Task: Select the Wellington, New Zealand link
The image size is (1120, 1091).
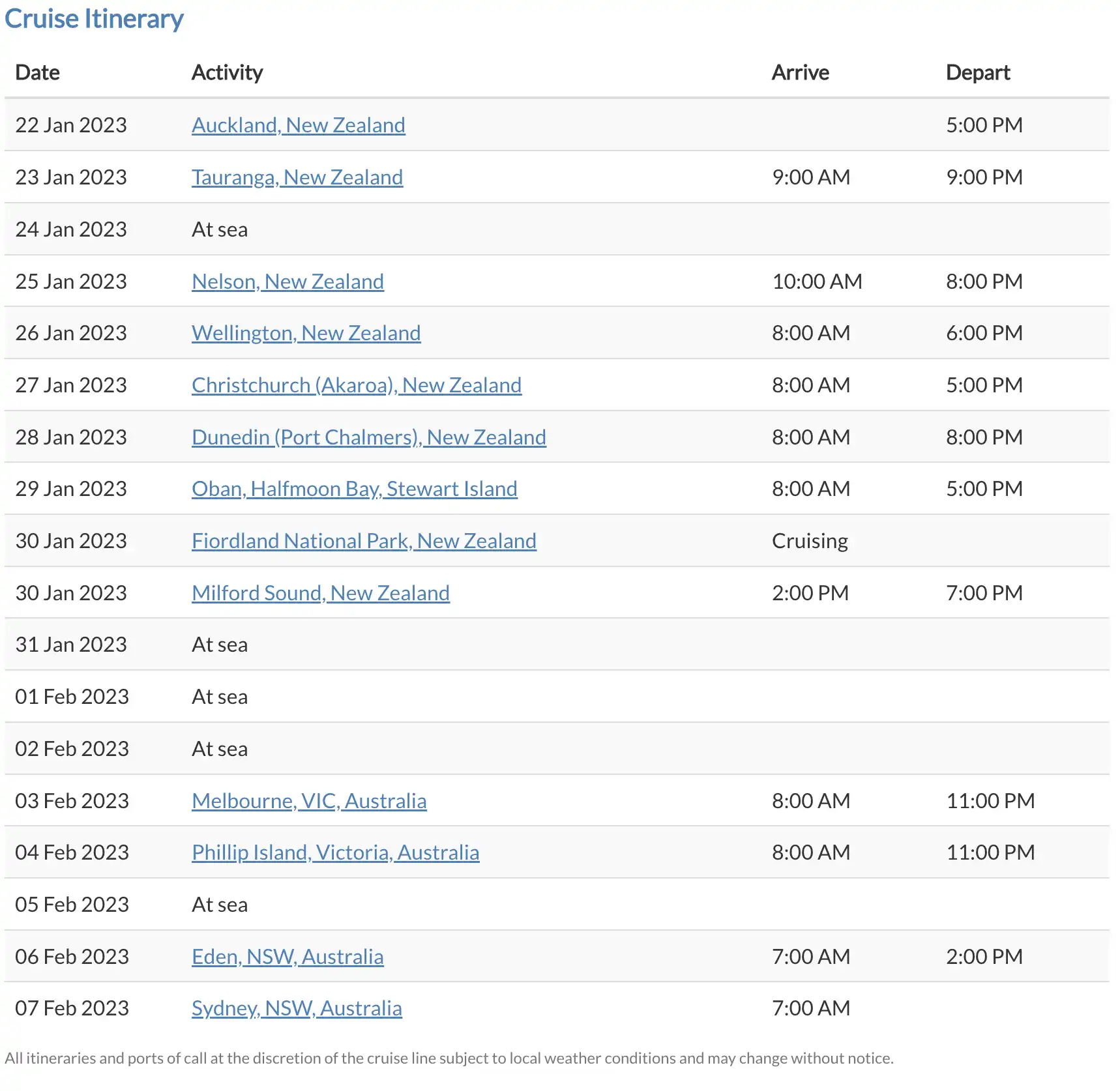Action: pos(306,333)
